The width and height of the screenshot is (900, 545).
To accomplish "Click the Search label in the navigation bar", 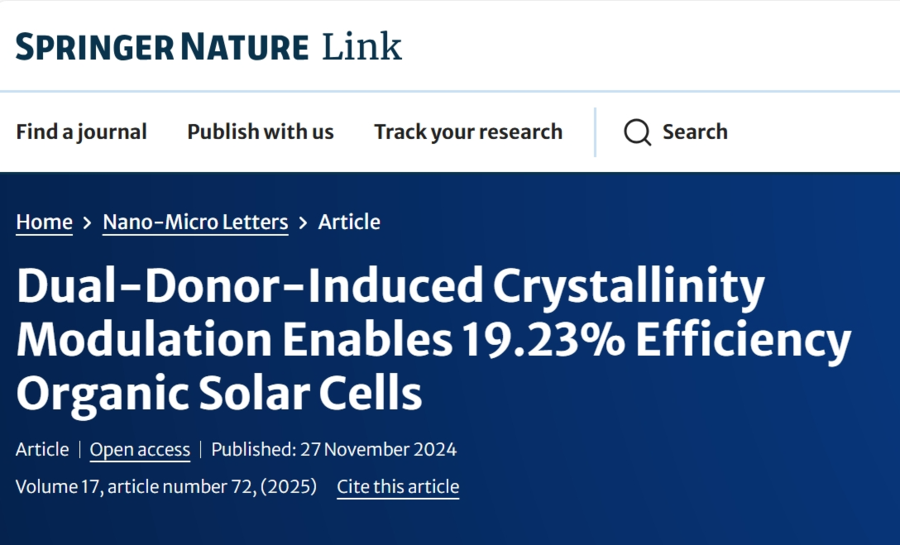I will (695, 132).
